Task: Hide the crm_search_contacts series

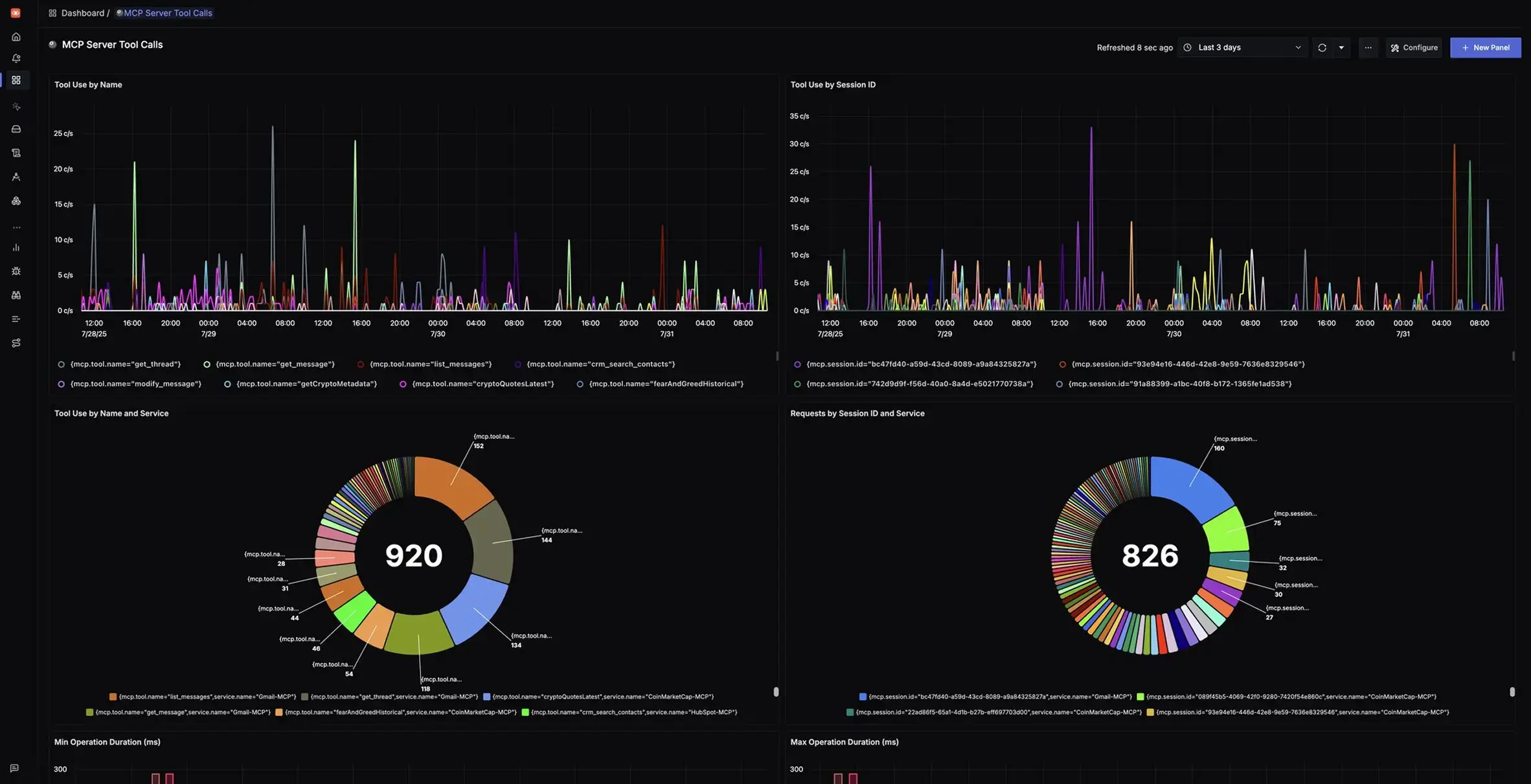Action: (x=600, y=364)
